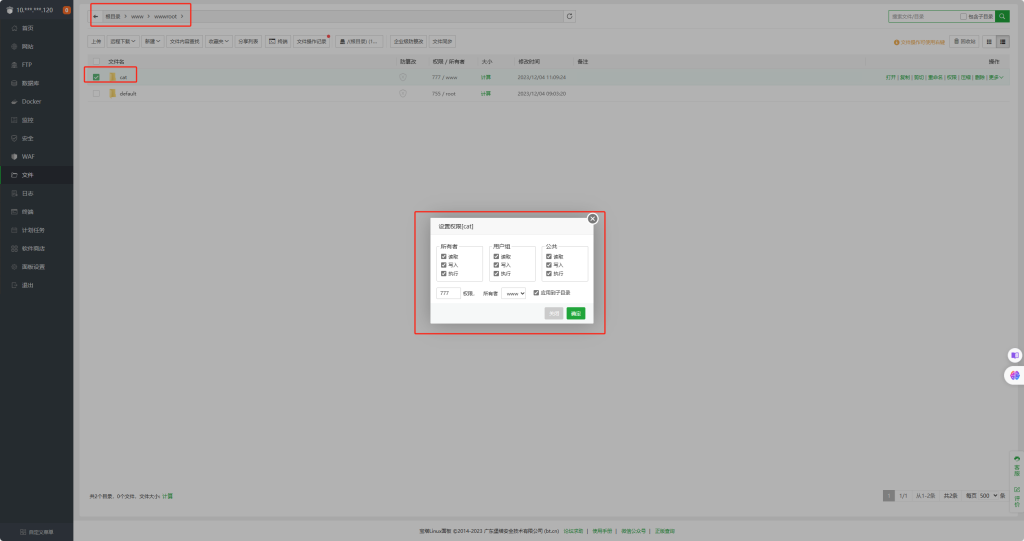1024x541 pixels.
Task: Click the 计划任务 scheduled tasks icon
Action: [x=14, y=230]
